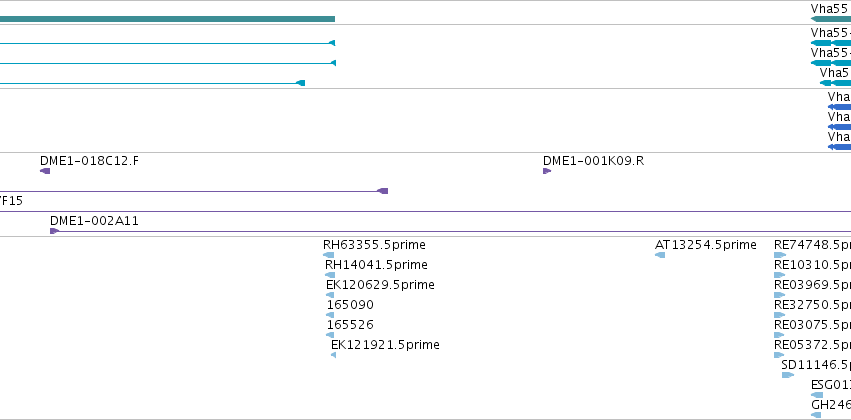
Task: Select the arrow glyph under RE05372
Action: 778,355
